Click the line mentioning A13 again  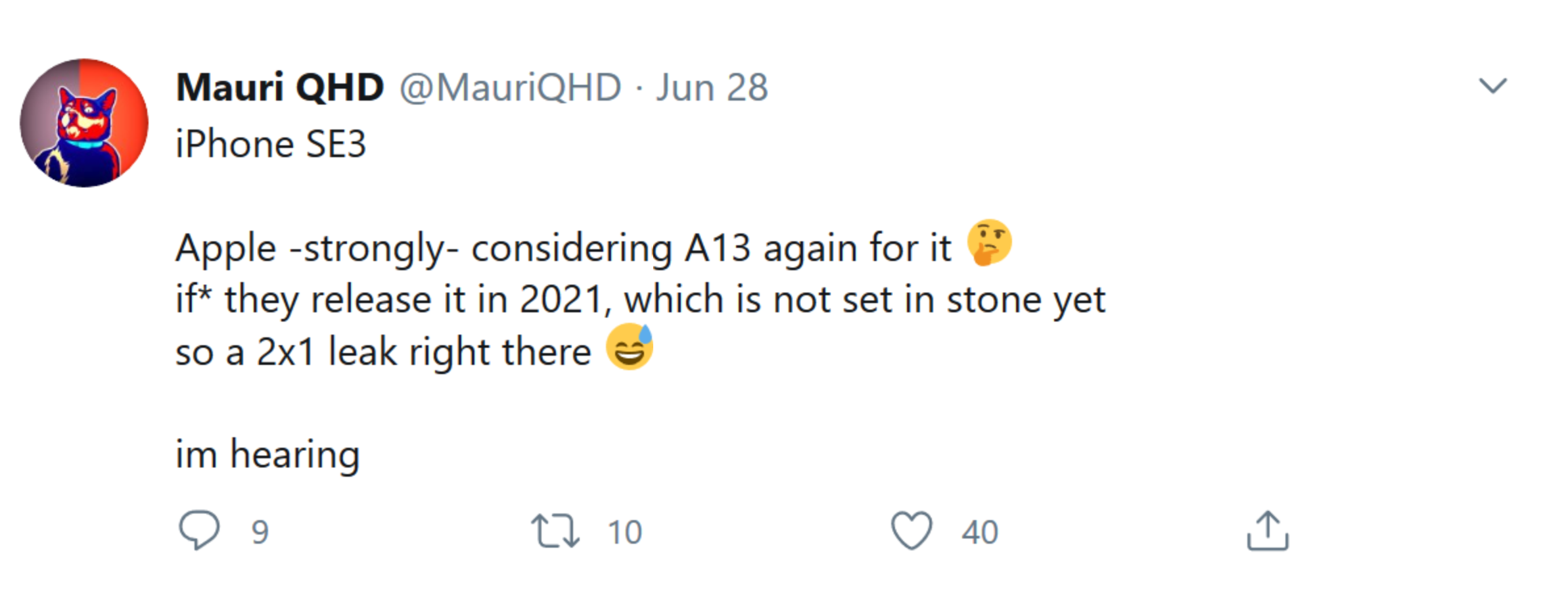(563, 249)
